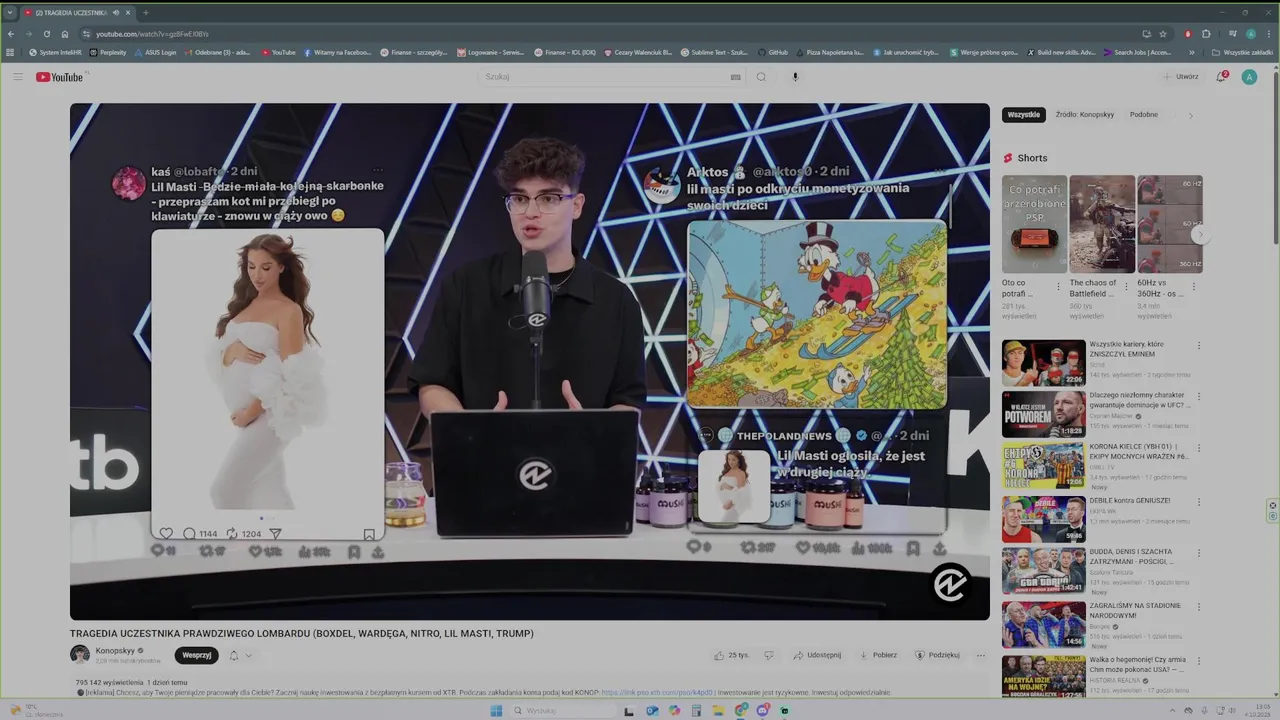The height and width of the screenshot is (720, 1280).
Task: Reload the page with the refresh icon
Action: pyautogui.click(x=46, y=34)
